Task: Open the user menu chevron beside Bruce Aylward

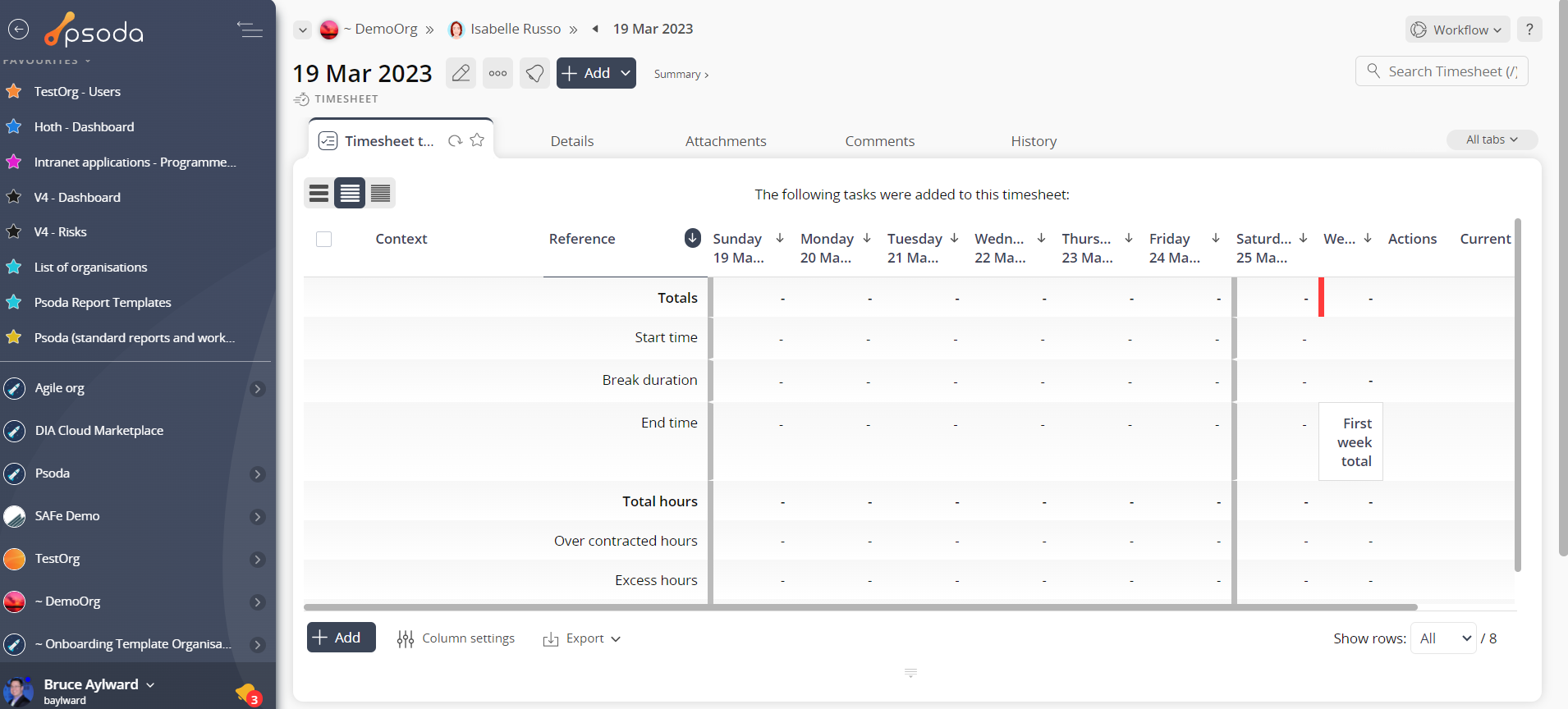Action: [x=150, y=684]
